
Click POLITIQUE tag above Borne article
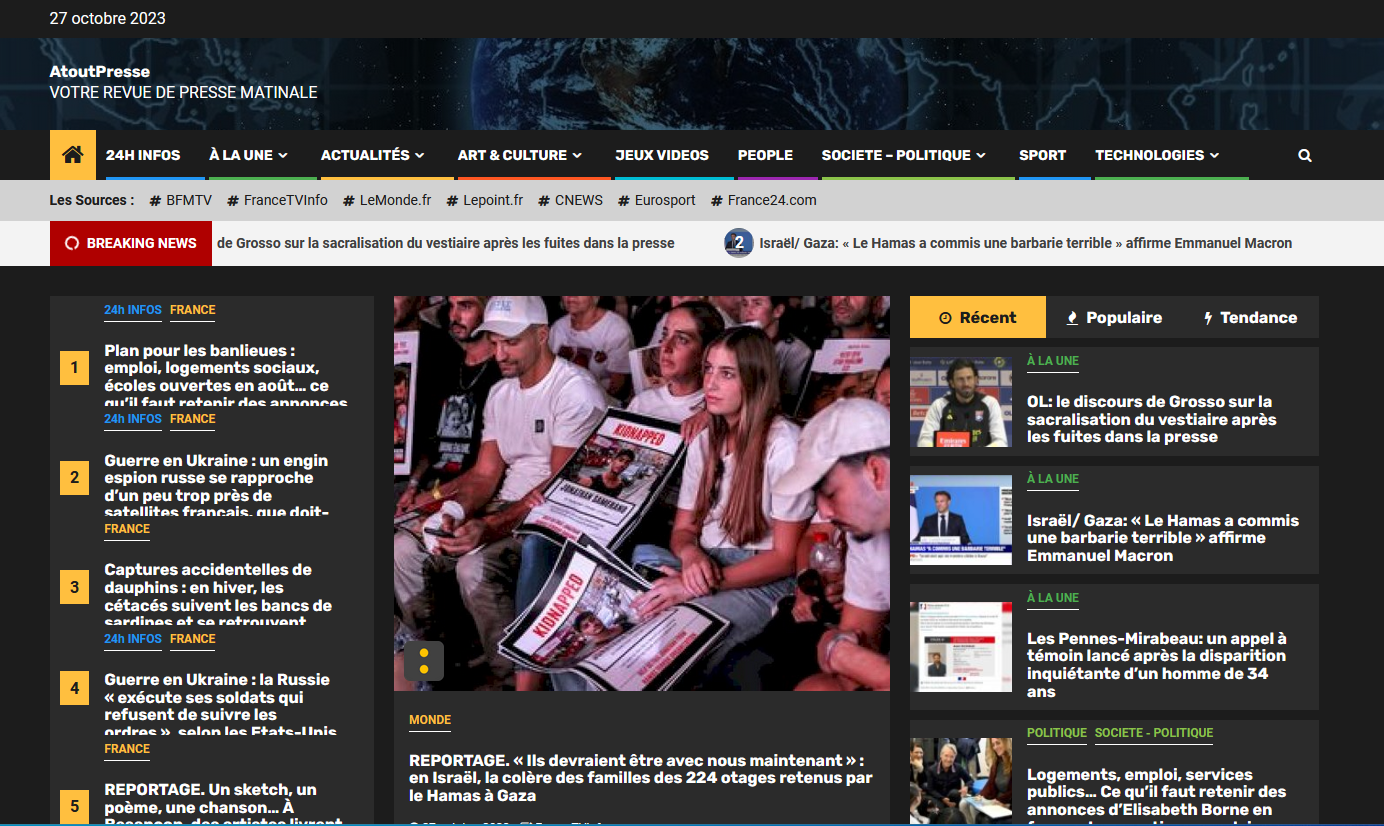point(1057,733)
